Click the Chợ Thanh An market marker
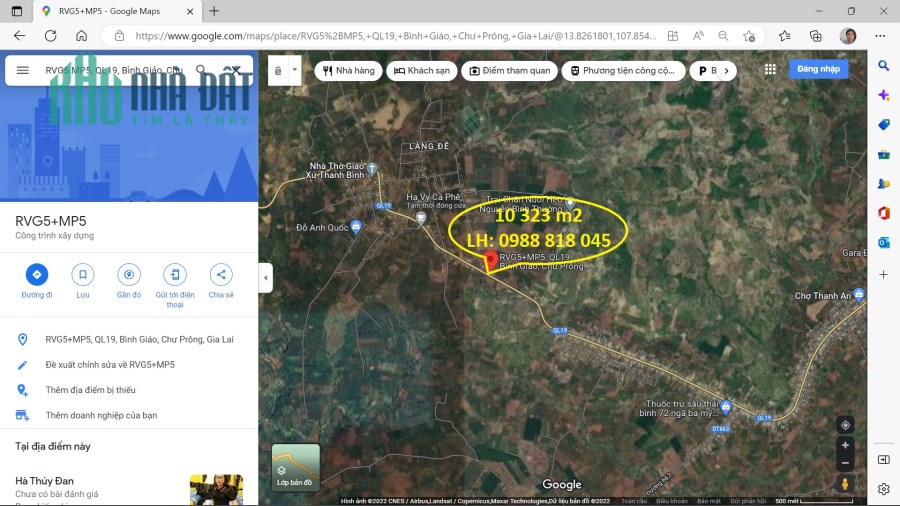Image resolution: width=900 pixels, height=506 pixels. (859, 295)
